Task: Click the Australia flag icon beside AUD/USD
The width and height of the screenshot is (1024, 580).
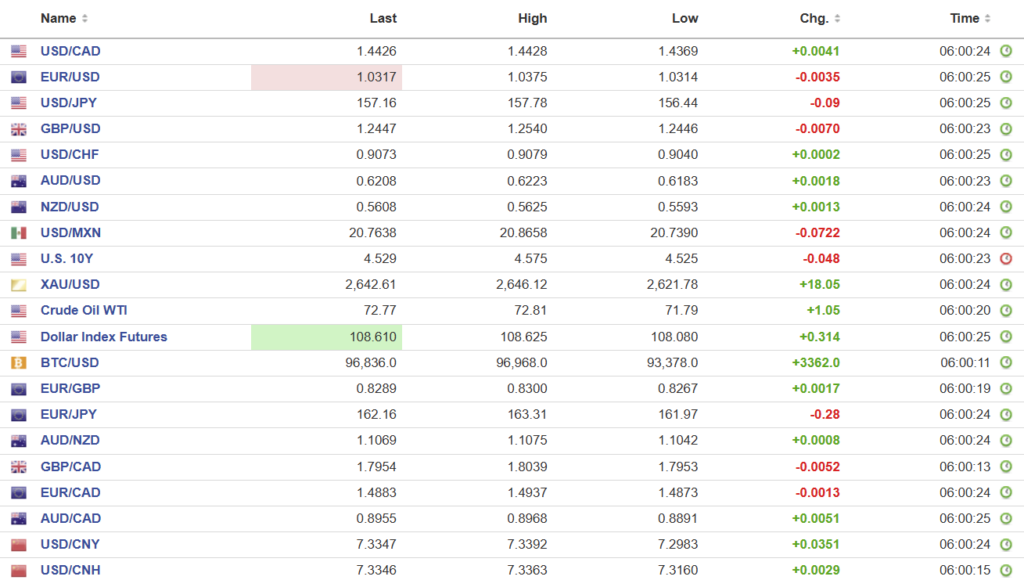Action: [18, 181]
